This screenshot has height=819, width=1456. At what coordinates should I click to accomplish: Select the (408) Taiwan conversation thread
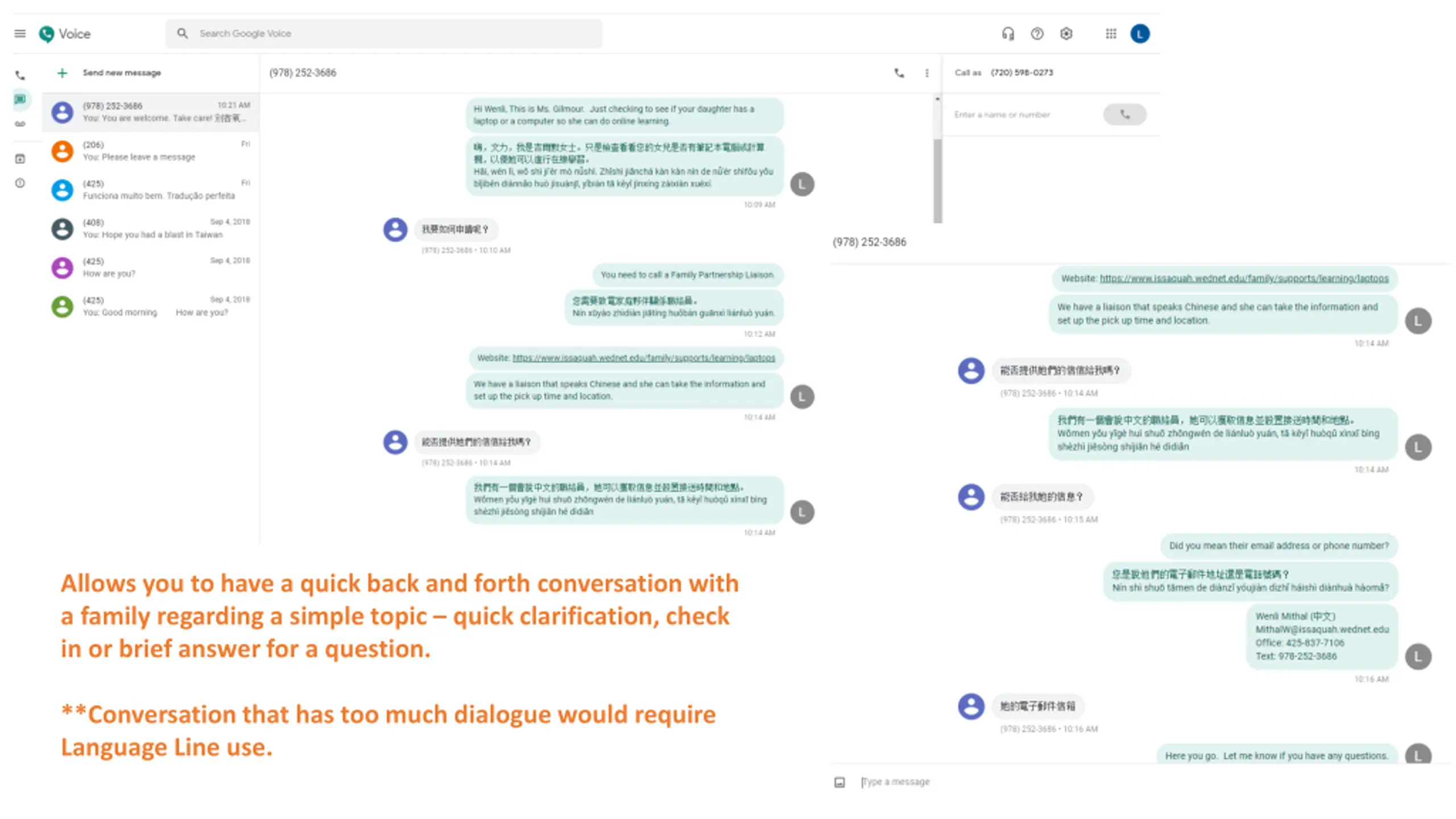151,229
